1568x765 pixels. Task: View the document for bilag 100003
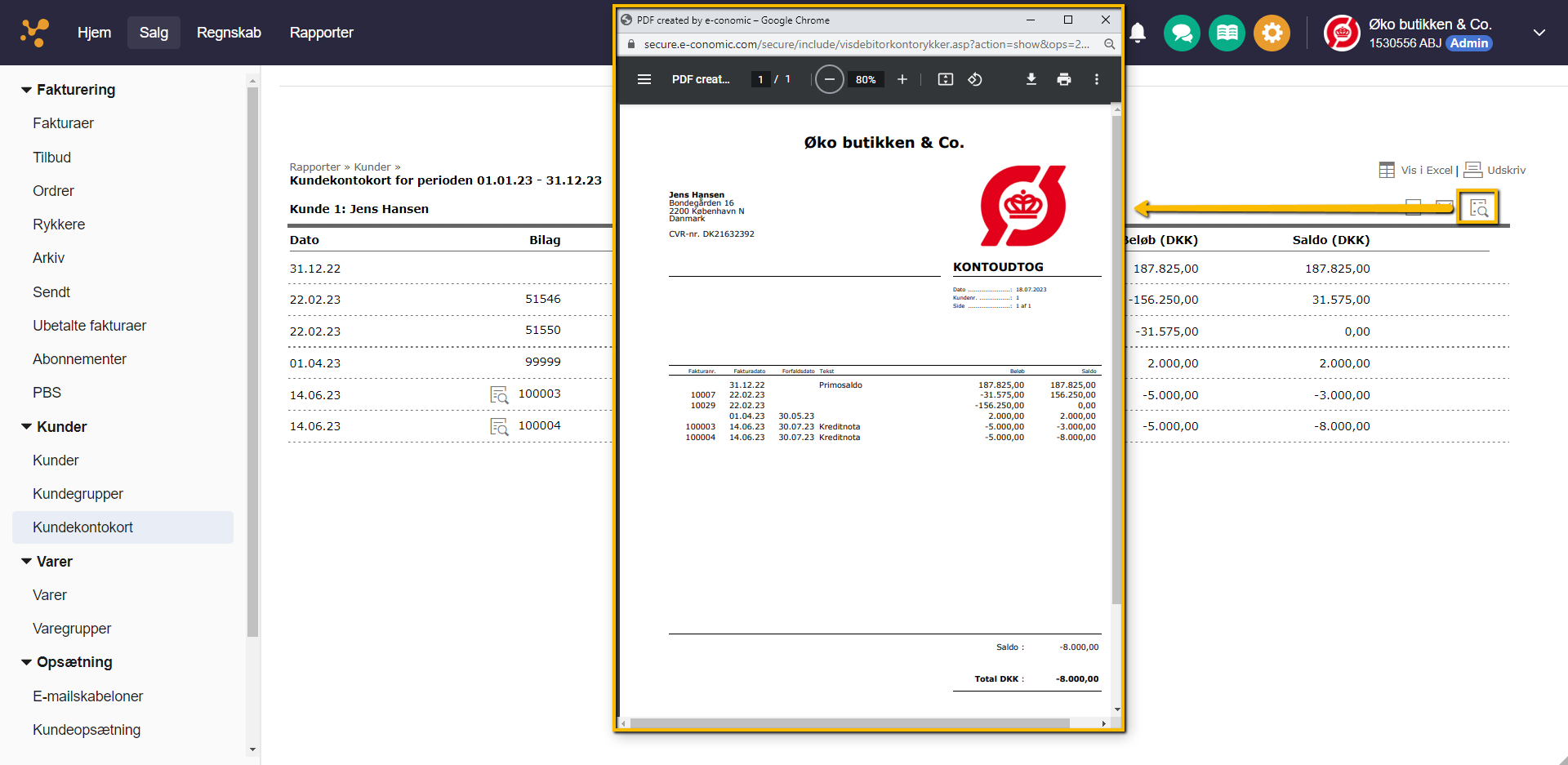[499, 395]
